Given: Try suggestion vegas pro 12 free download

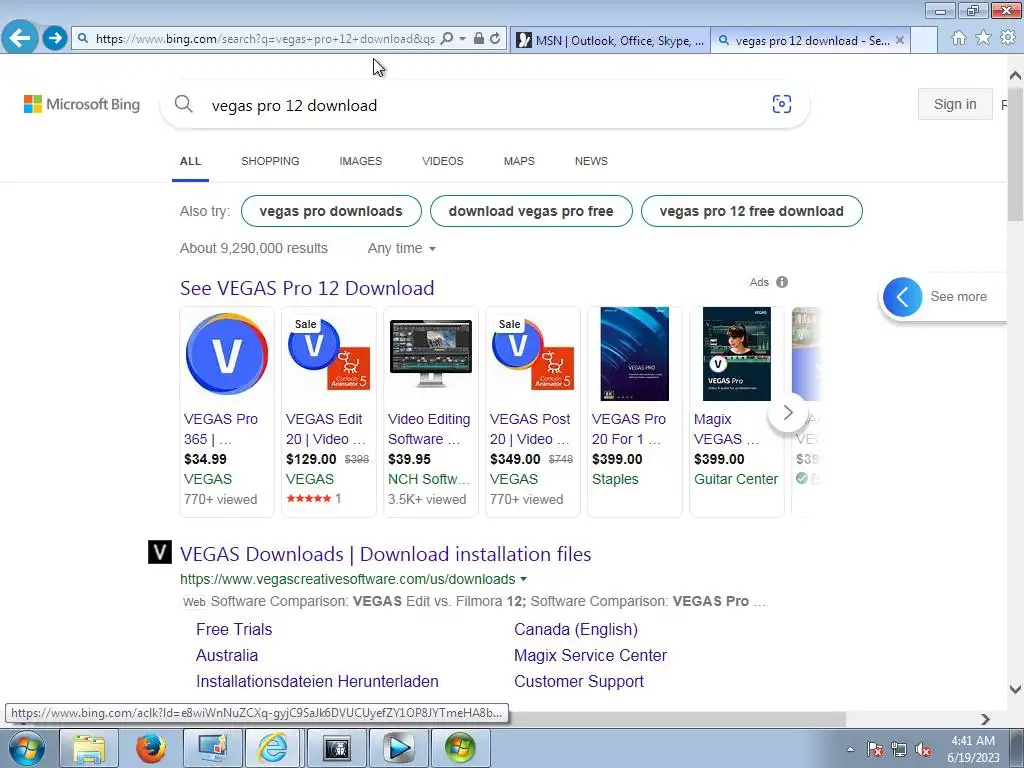Looking at the screenshot, I should coord(752,211).
